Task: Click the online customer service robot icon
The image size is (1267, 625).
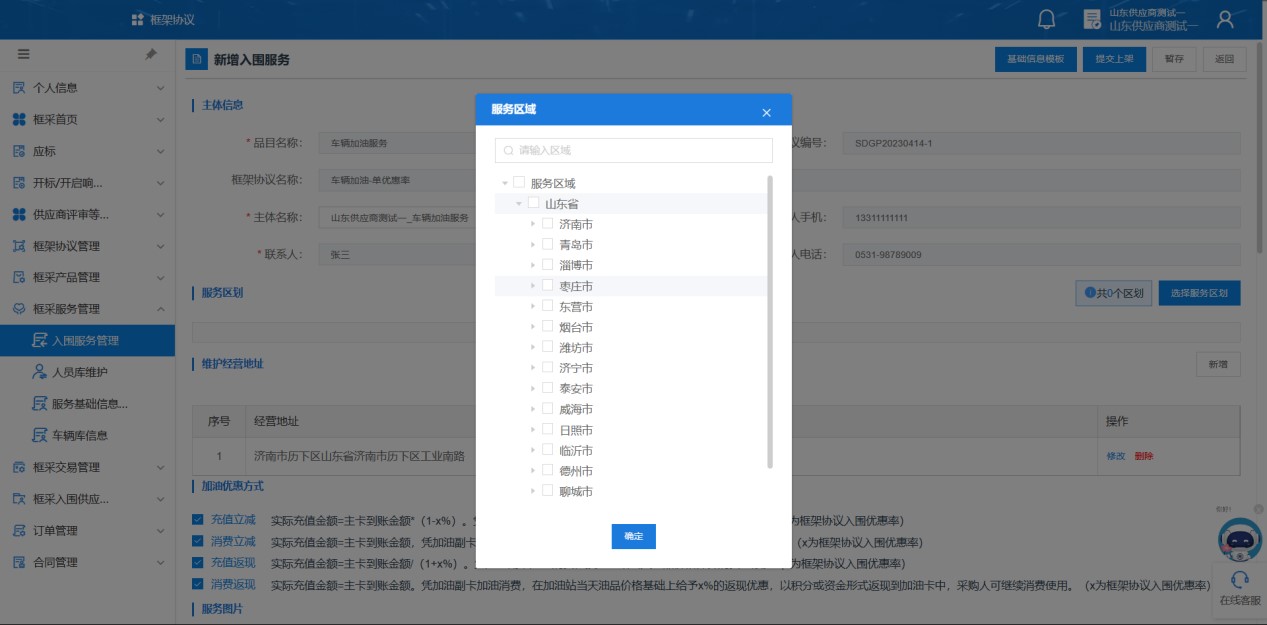Action: [1239, 540]
